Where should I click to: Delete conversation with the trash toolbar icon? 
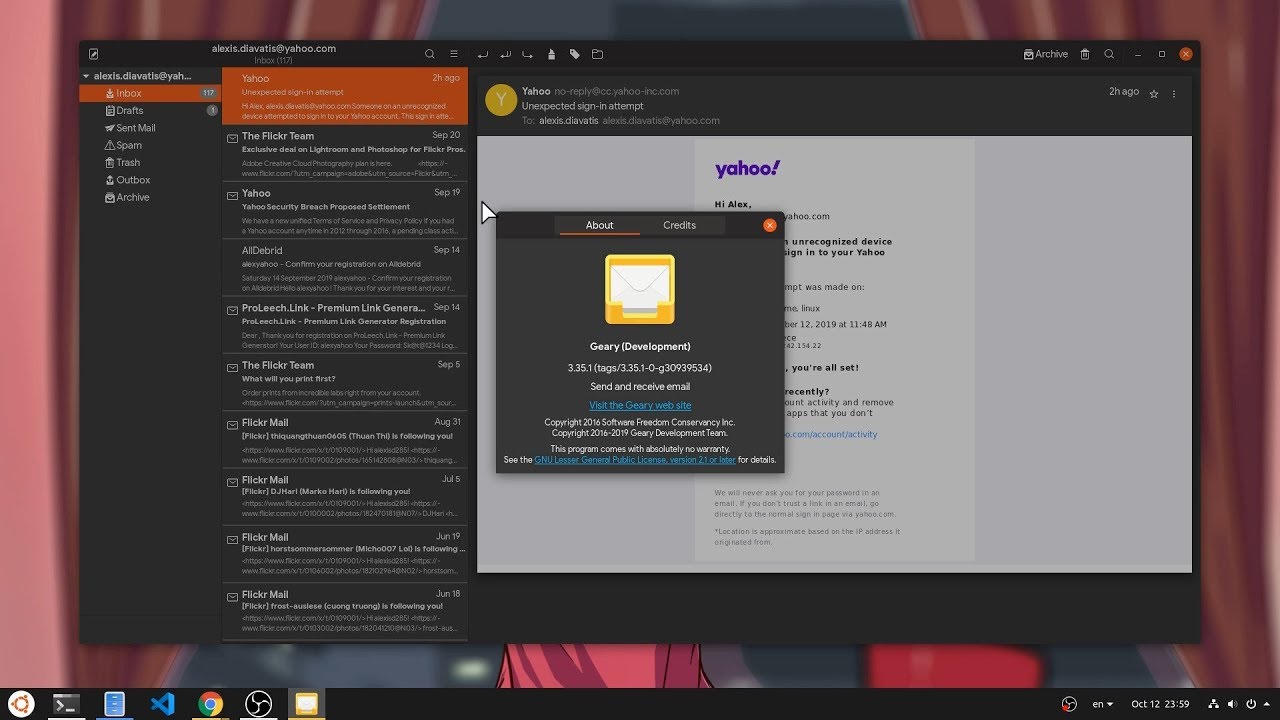coord(1085,54)
